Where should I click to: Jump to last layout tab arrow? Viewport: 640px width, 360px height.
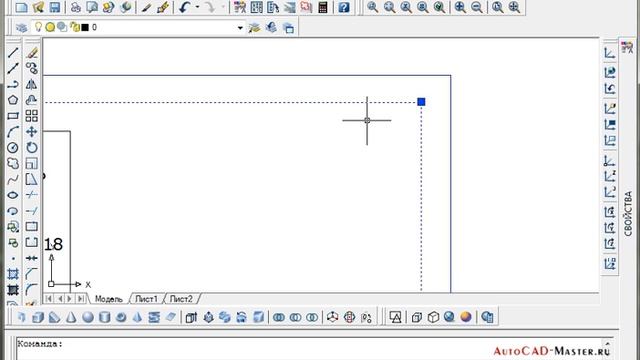coord(81,299)
